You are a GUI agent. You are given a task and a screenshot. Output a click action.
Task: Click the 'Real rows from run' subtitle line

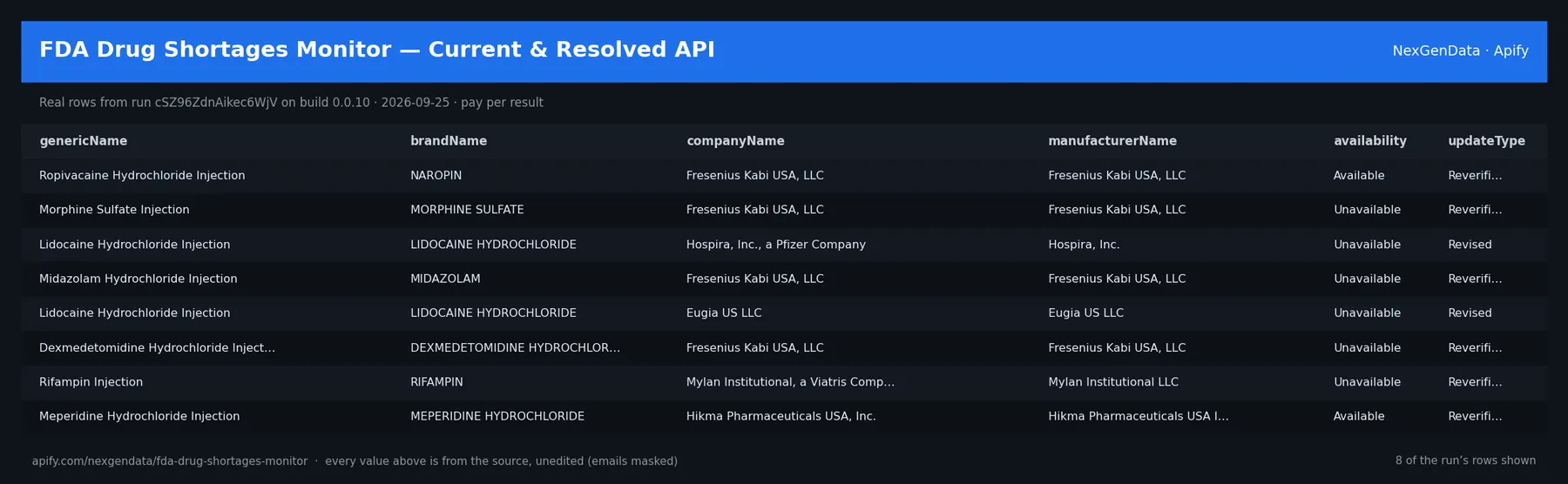(291, 103)
